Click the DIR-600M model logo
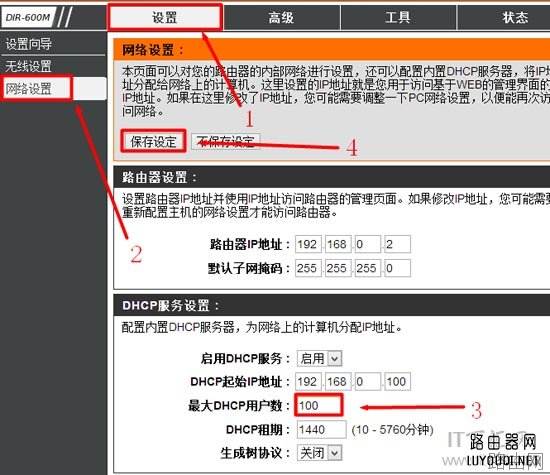The image size is (550, 475). pos(28,17)
